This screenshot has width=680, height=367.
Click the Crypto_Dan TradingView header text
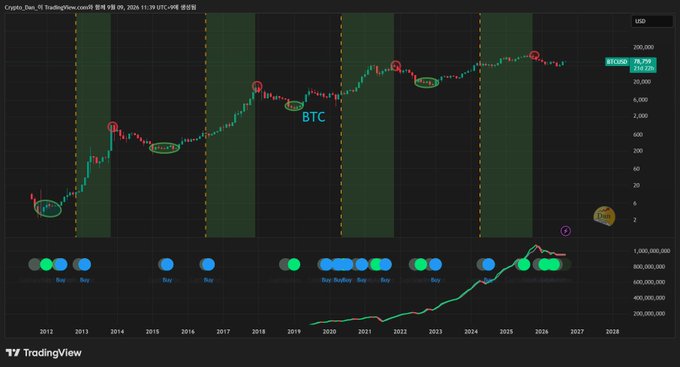(100, 7)
